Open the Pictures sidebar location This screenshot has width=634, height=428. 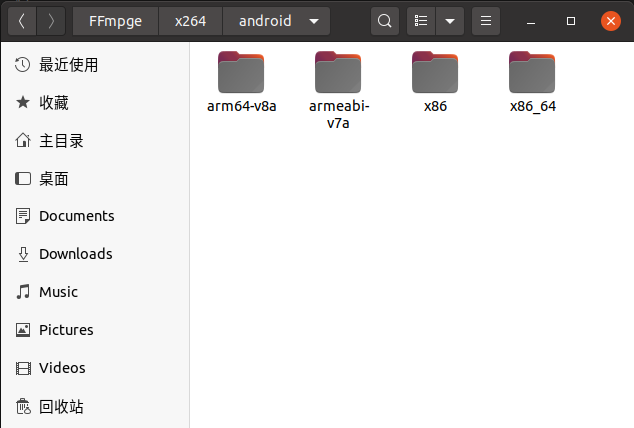point(66,330)
